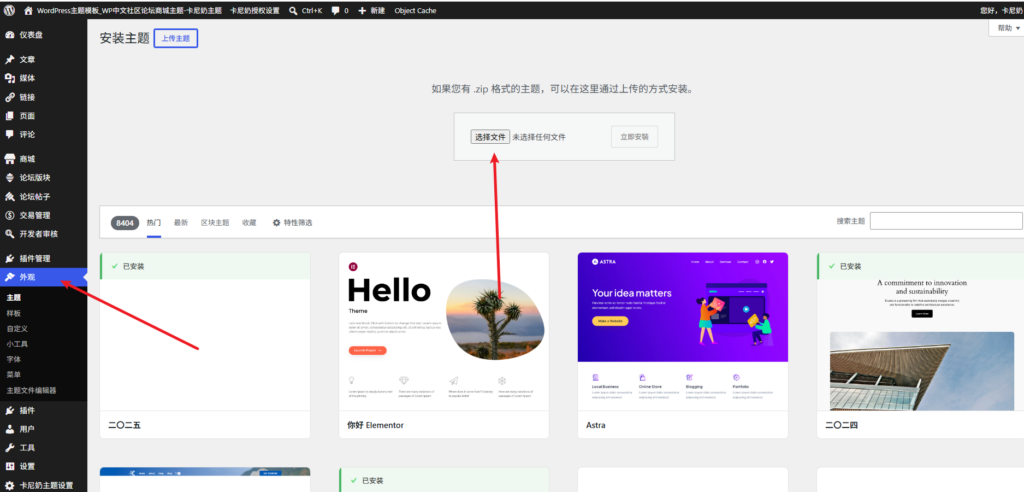Open Object Cache in admin bar
The width and height of the screenshot is (1024, 492).
coord(415,10)
